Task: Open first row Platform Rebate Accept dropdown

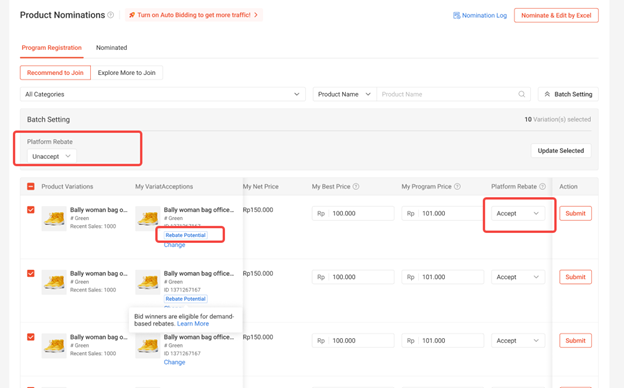Action: click(x=518, y=213)
